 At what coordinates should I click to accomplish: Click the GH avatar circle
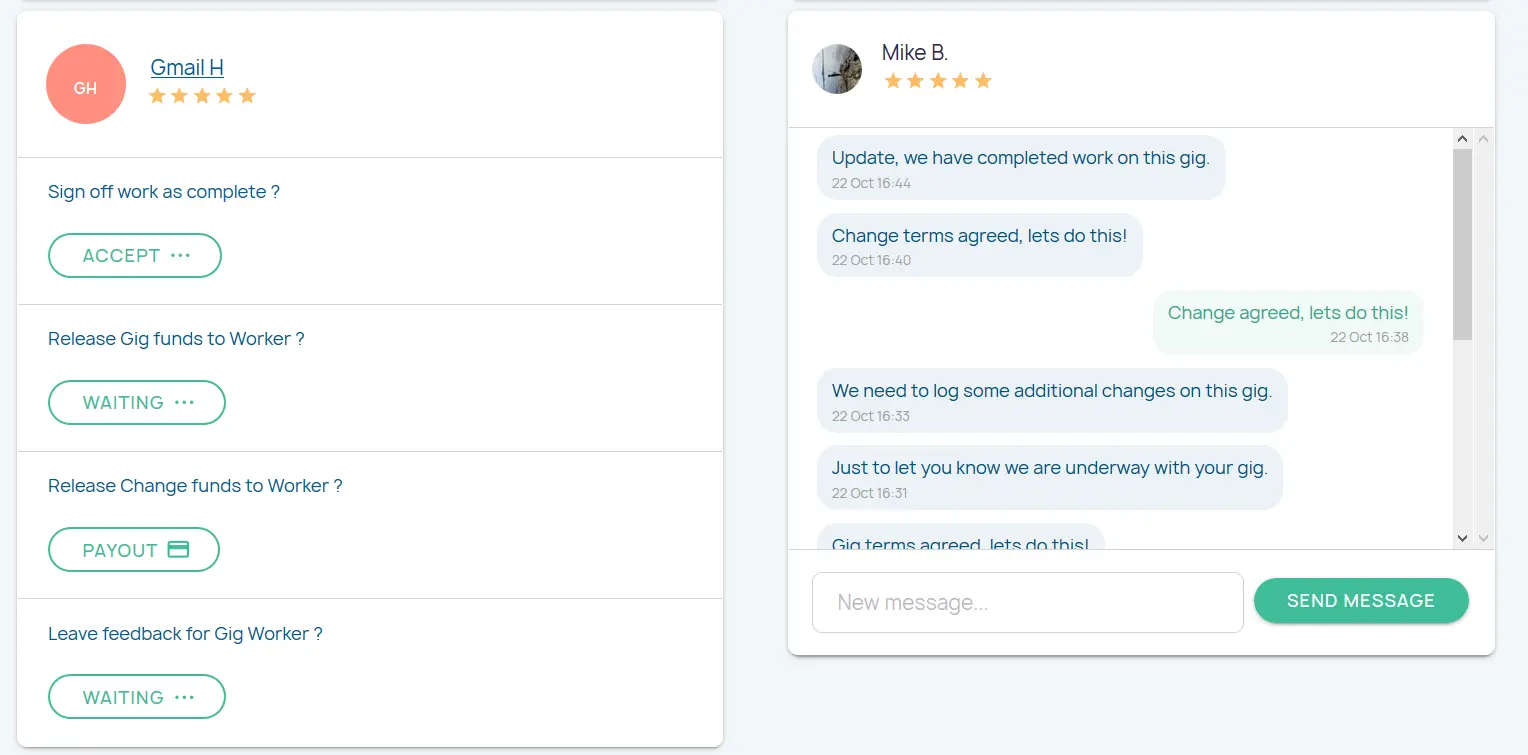tap(86, 85)
